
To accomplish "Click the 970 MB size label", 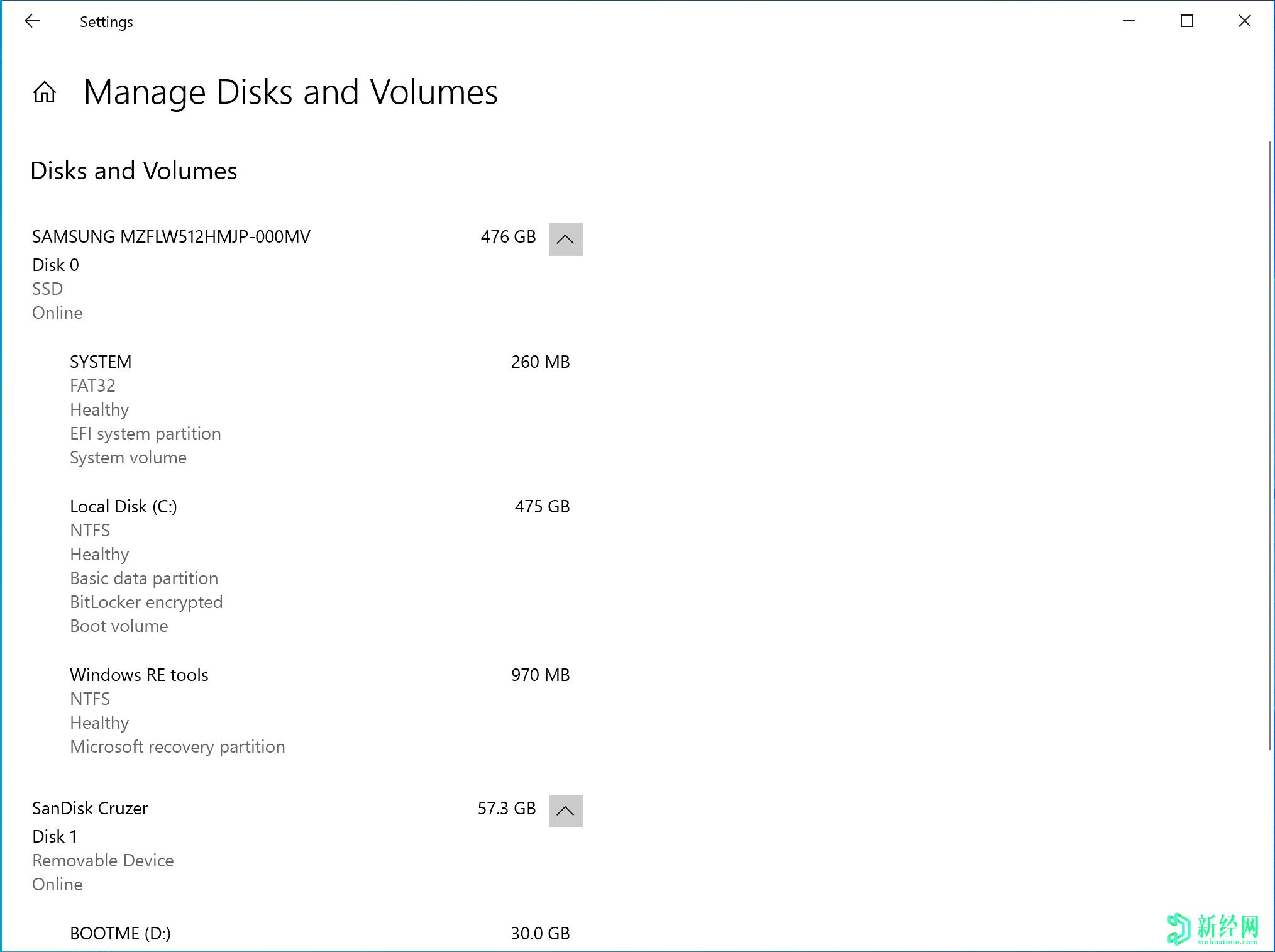I will pos(540,675).
